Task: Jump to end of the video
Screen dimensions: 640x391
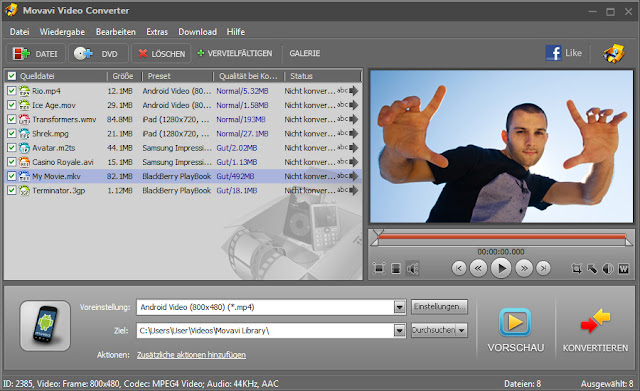Action: [543, 269]
